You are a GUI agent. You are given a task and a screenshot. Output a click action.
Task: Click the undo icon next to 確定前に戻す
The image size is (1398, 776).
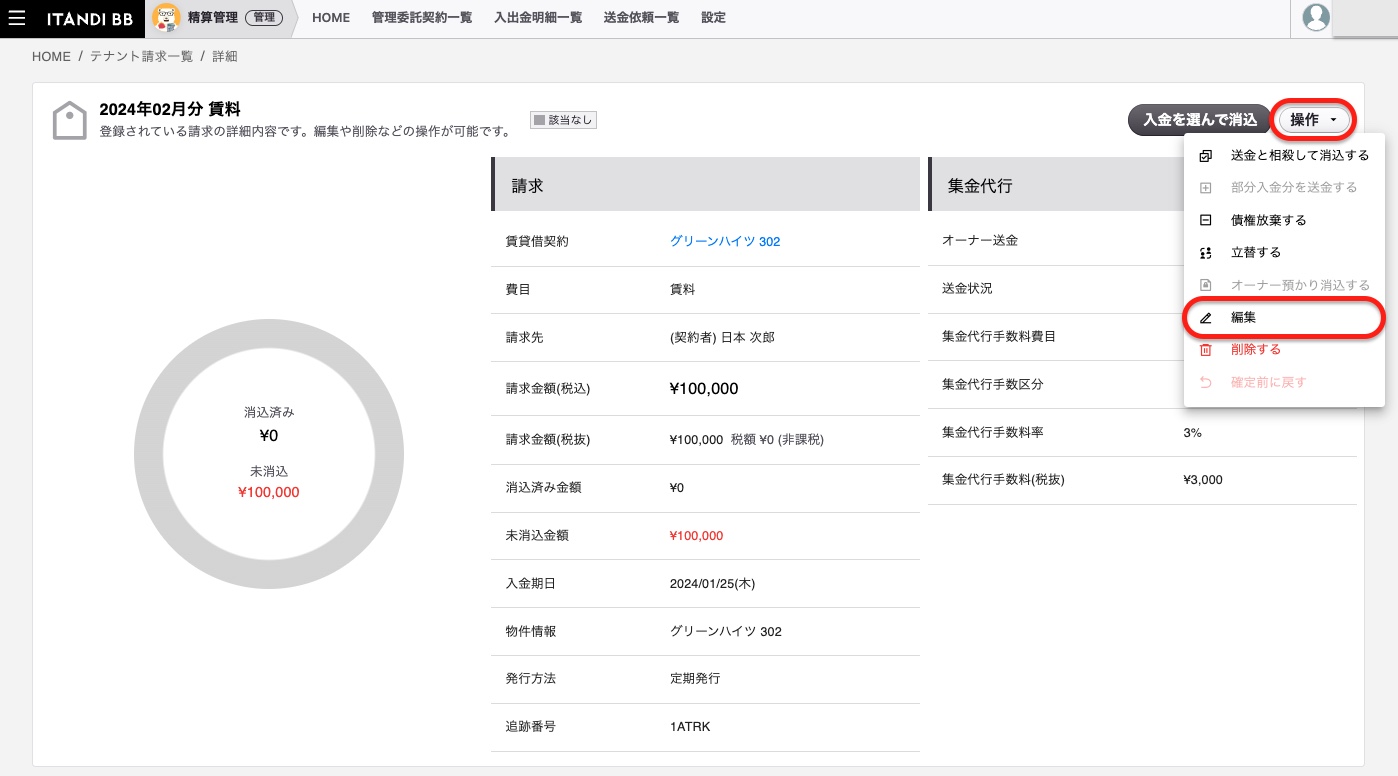pos(1206,382)
